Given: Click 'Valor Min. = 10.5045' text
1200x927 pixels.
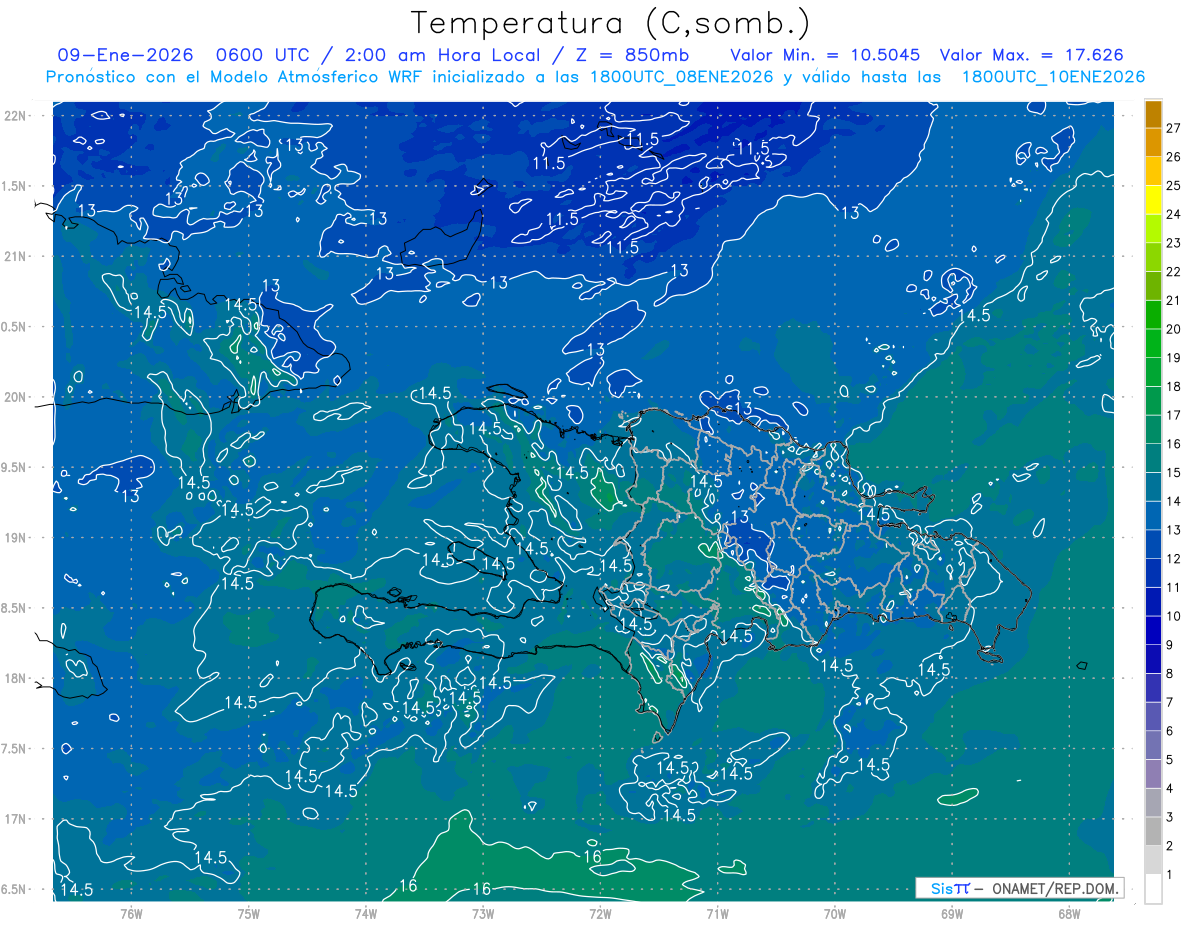Looking at the screenshot, I should [x=825, y=56].
